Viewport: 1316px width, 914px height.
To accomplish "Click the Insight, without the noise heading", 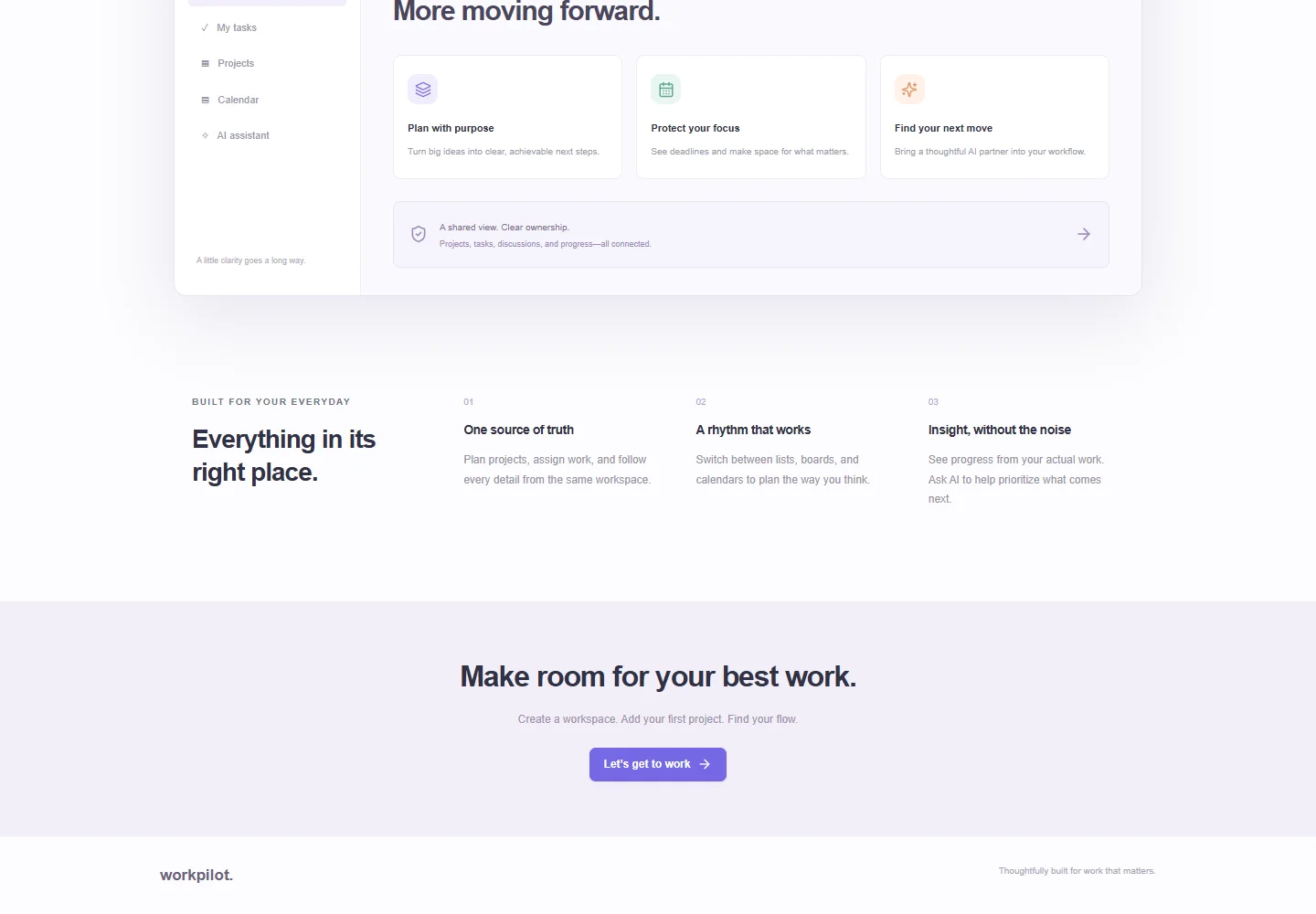I will [1000, 430].
